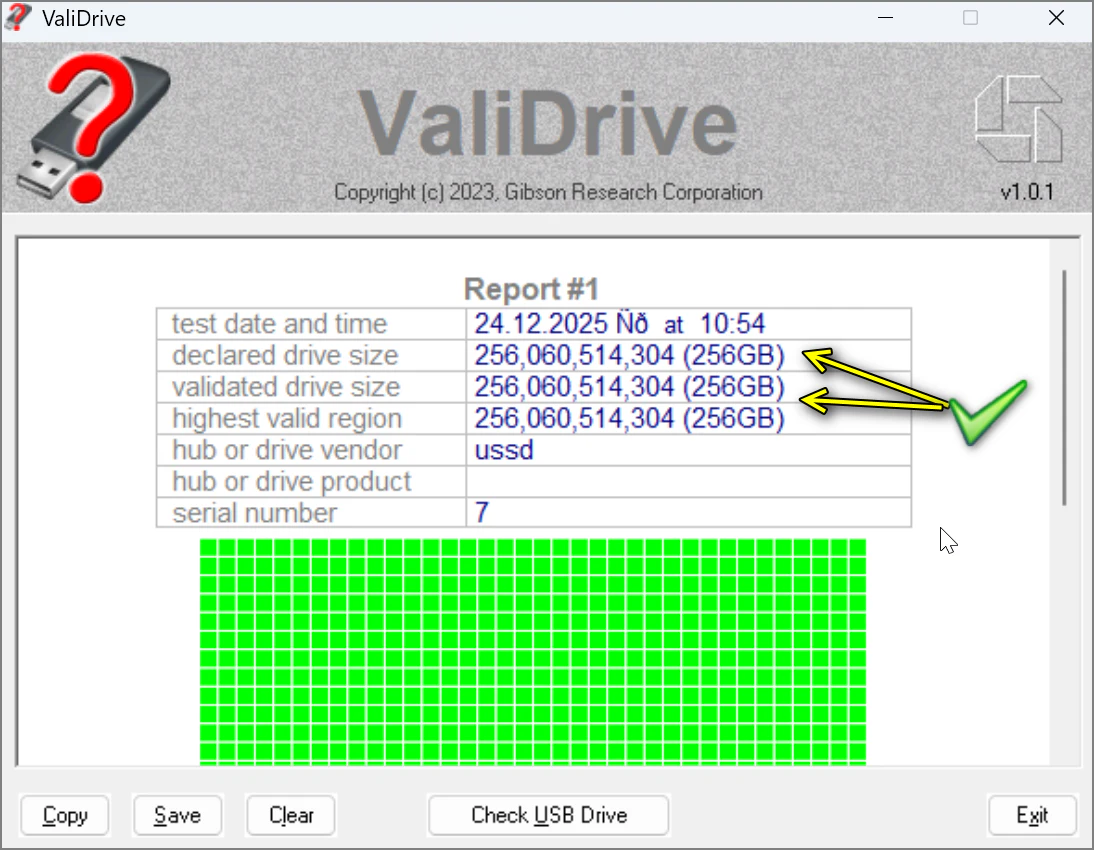Click the v1.0.1 version label
Viewport: 1094px width, 850px height.
(x=1027, y=191)
